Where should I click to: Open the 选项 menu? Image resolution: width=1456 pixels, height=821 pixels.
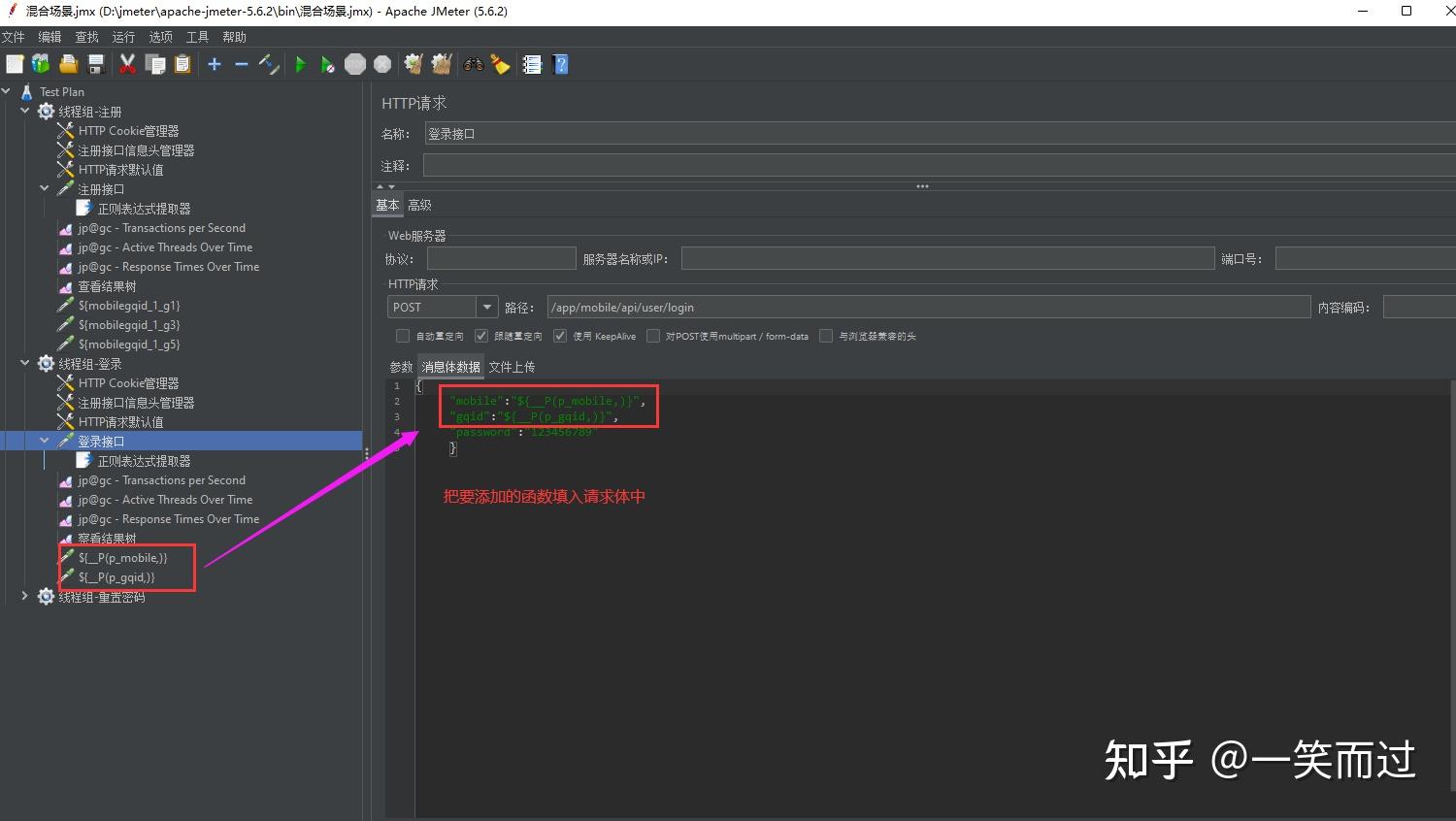pos(160,37)
